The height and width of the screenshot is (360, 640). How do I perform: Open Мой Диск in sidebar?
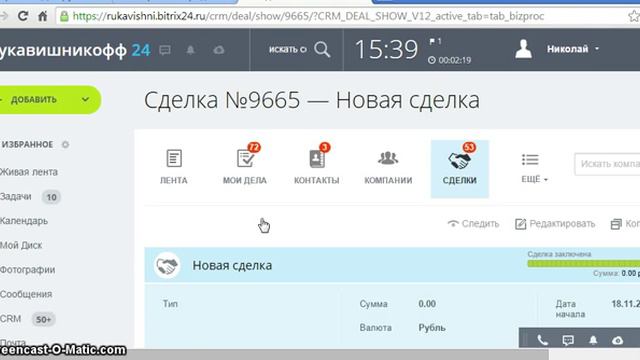click(21, 245)
